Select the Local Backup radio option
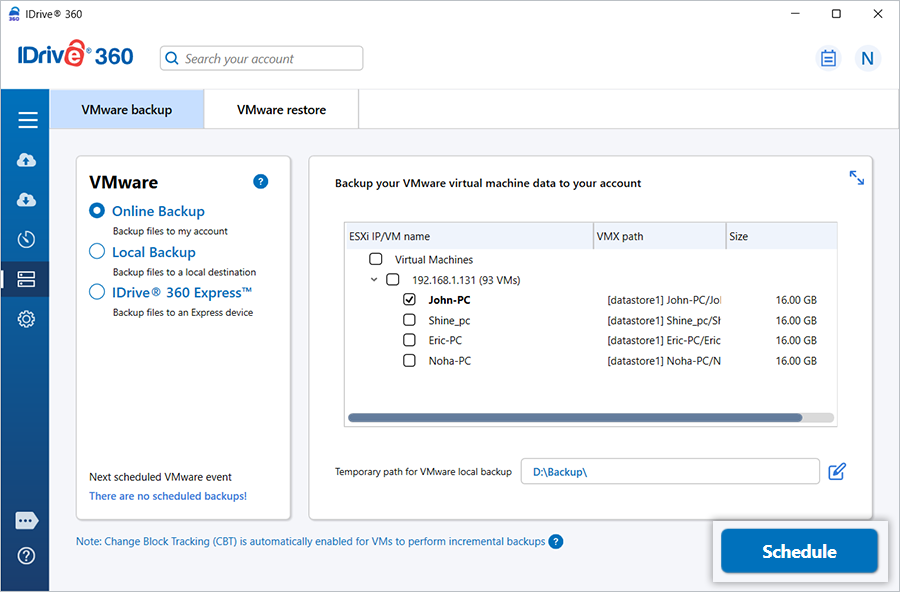900x592 pixels. point(97,252)
